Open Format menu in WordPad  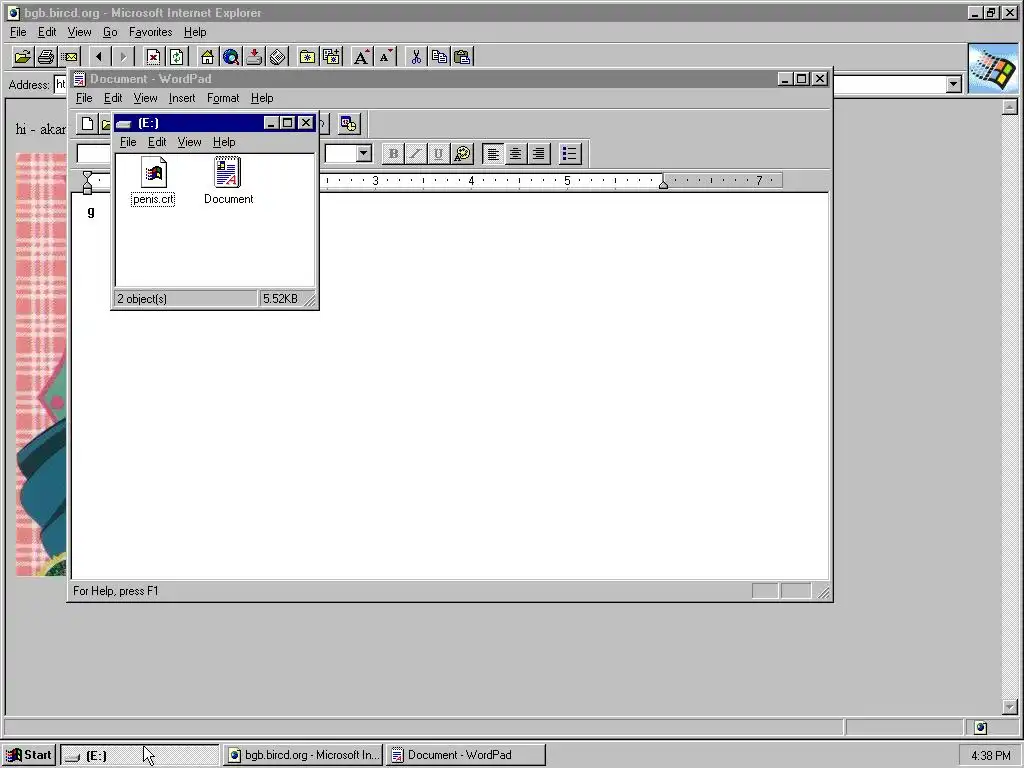(223, 98)
